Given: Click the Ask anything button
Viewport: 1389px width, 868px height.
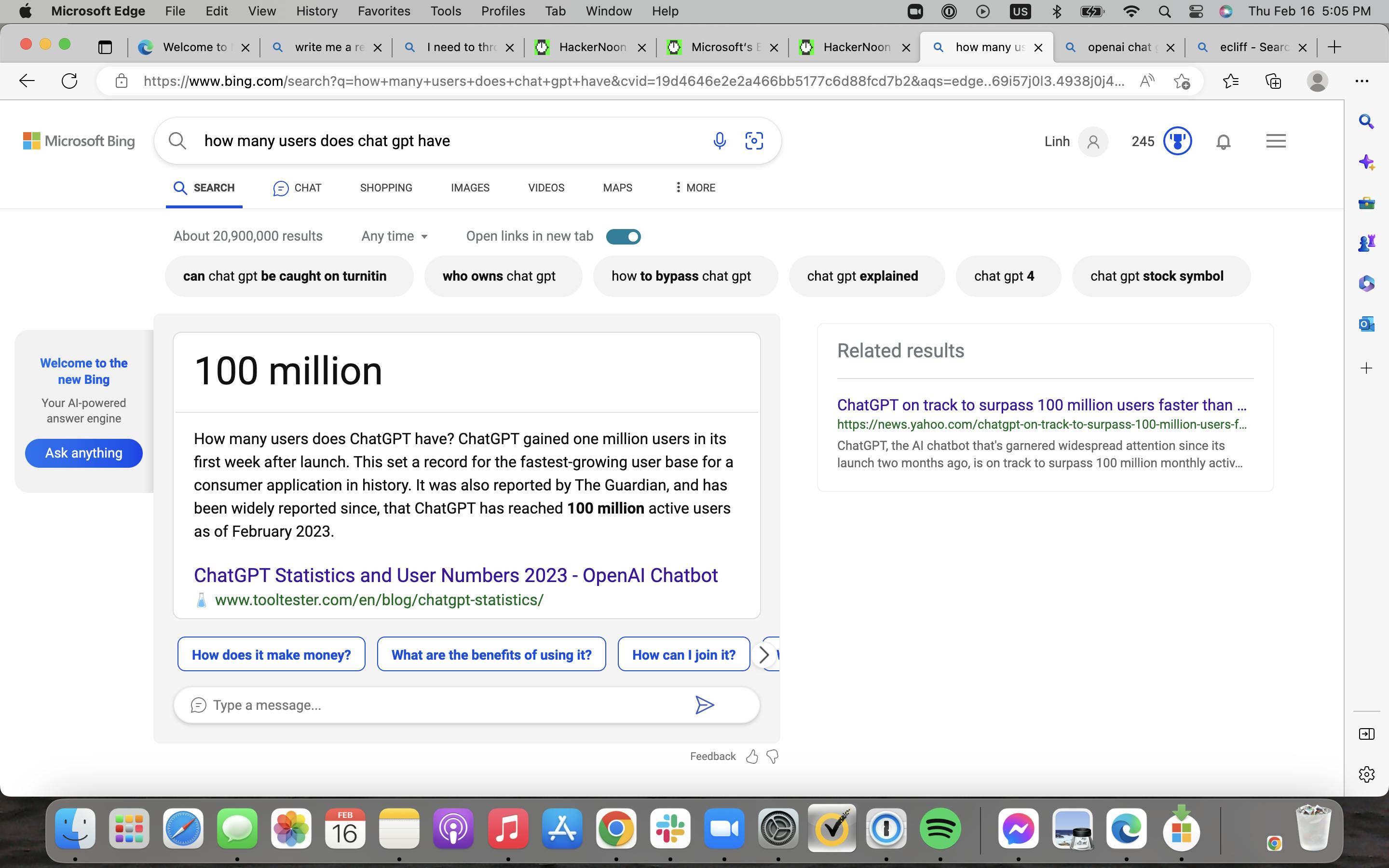Looking at the screenshot, I should [84, 453].
